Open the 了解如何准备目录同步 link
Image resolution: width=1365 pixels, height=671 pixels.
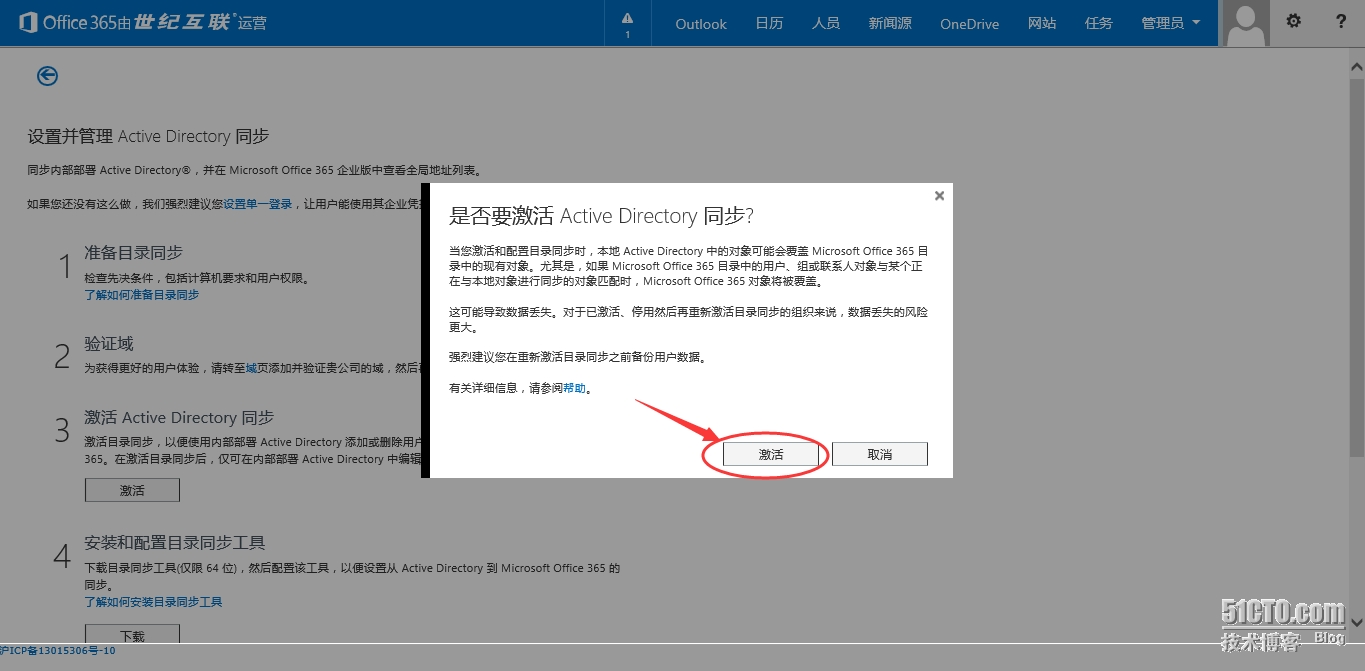pyautogui.click(x=141, y=295)
